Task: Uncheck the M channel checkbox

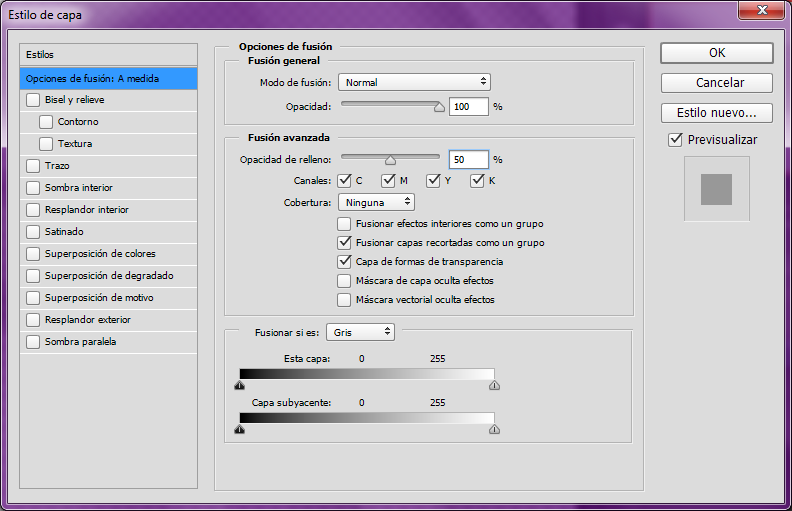Action: (388, 180)
